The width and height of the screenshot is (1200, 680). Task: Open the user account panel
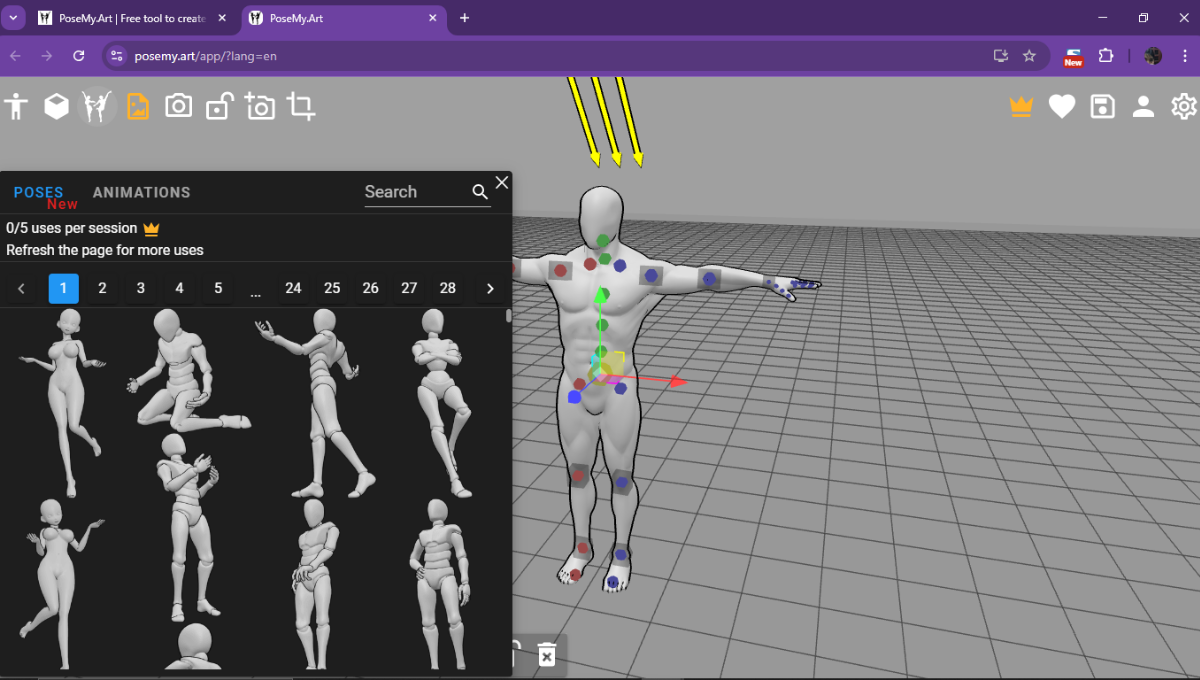click(1143, 105)
